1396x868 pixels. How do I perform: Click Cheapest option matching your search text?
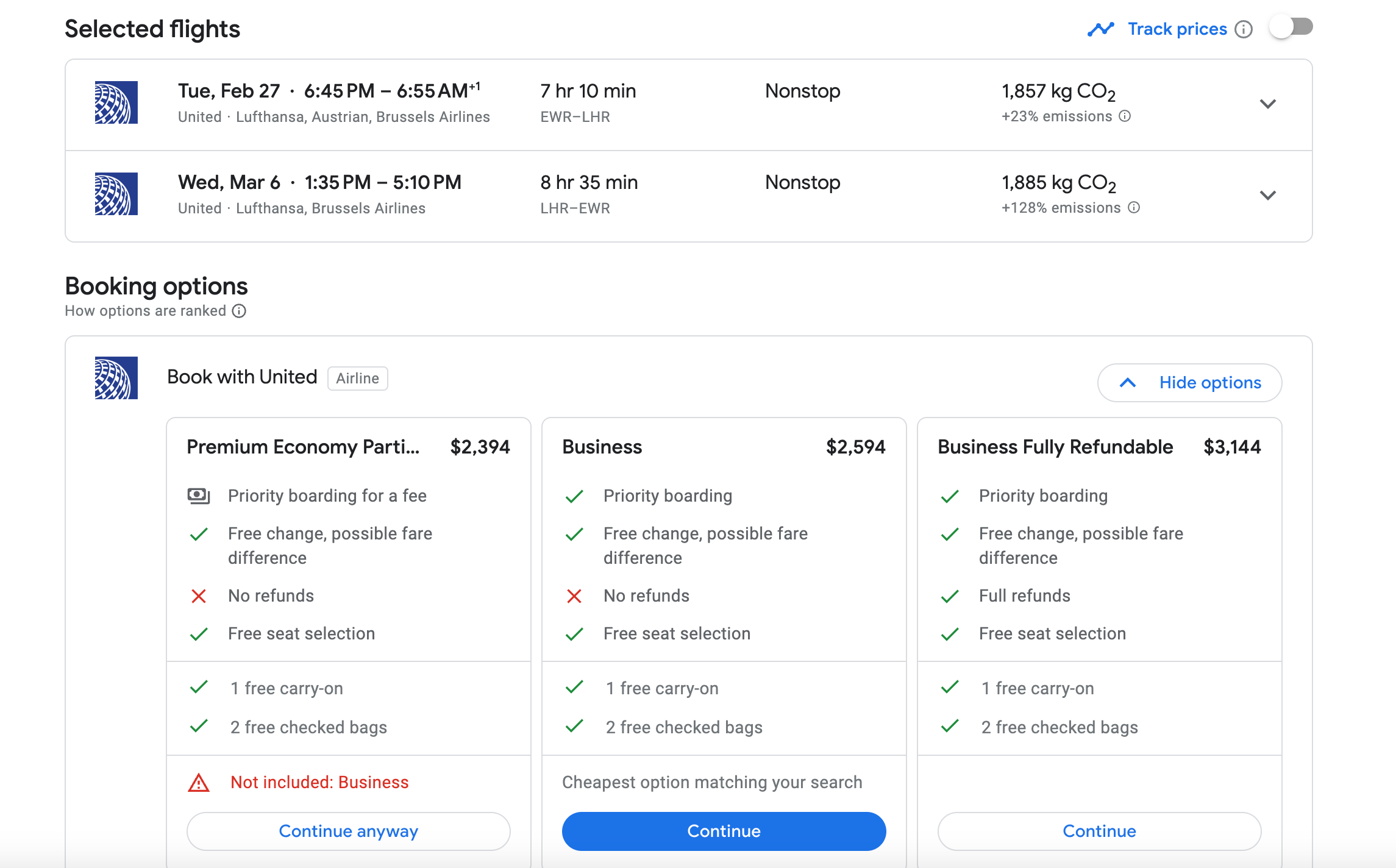coord(712,783)
